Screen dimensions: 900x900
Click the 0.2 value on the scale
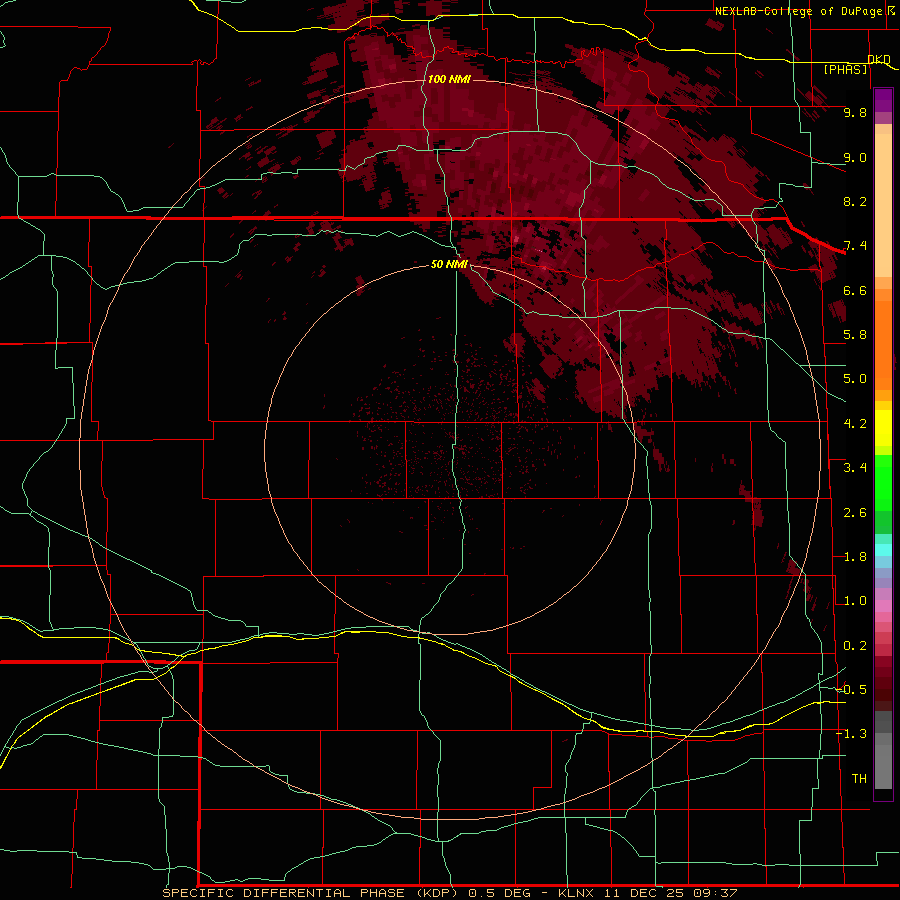coord(855,646)
